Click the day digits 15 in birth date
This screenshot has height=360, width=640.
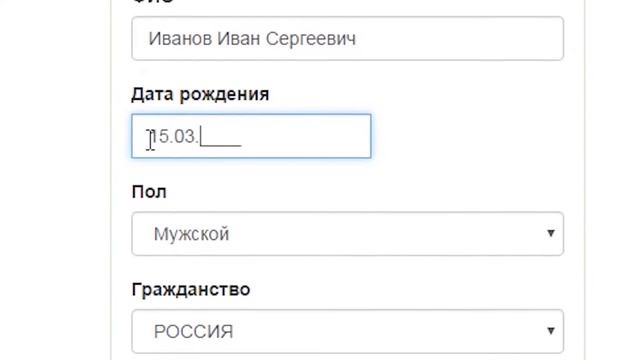(x=161, y=136)
